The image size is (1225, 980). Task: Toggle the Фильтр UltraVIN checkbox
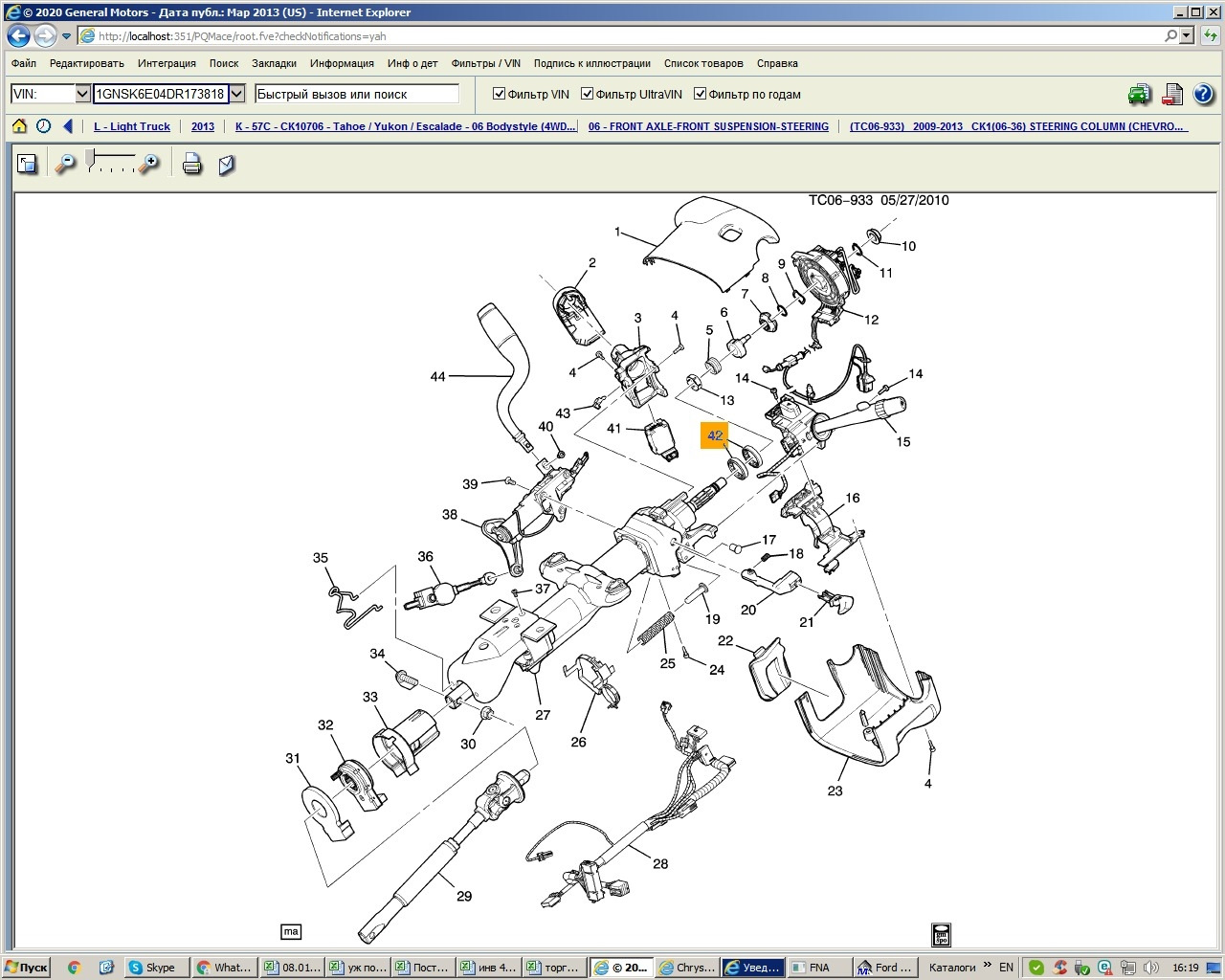pyautogui.click(x=589, y=94)
